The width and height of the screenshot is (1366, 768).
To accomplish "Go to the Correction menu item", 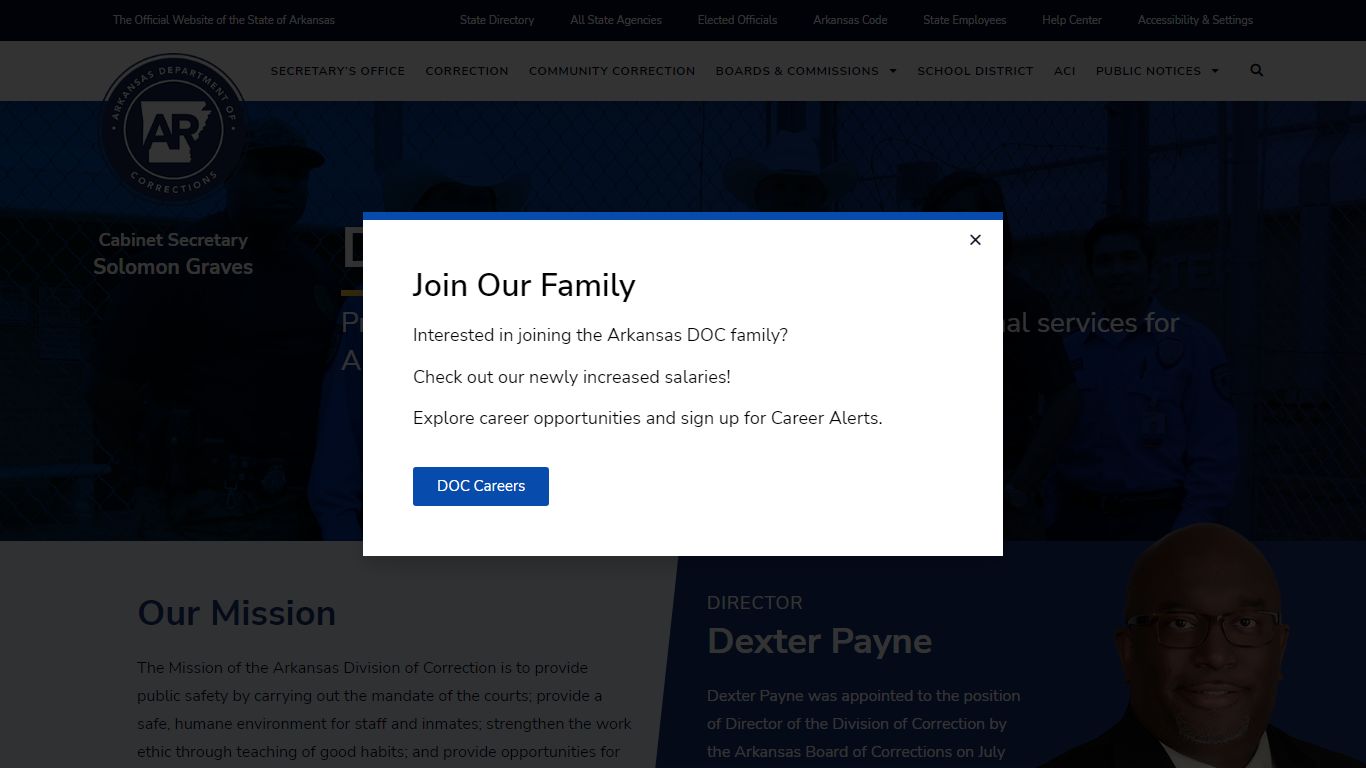I will (x=467, y=71).
